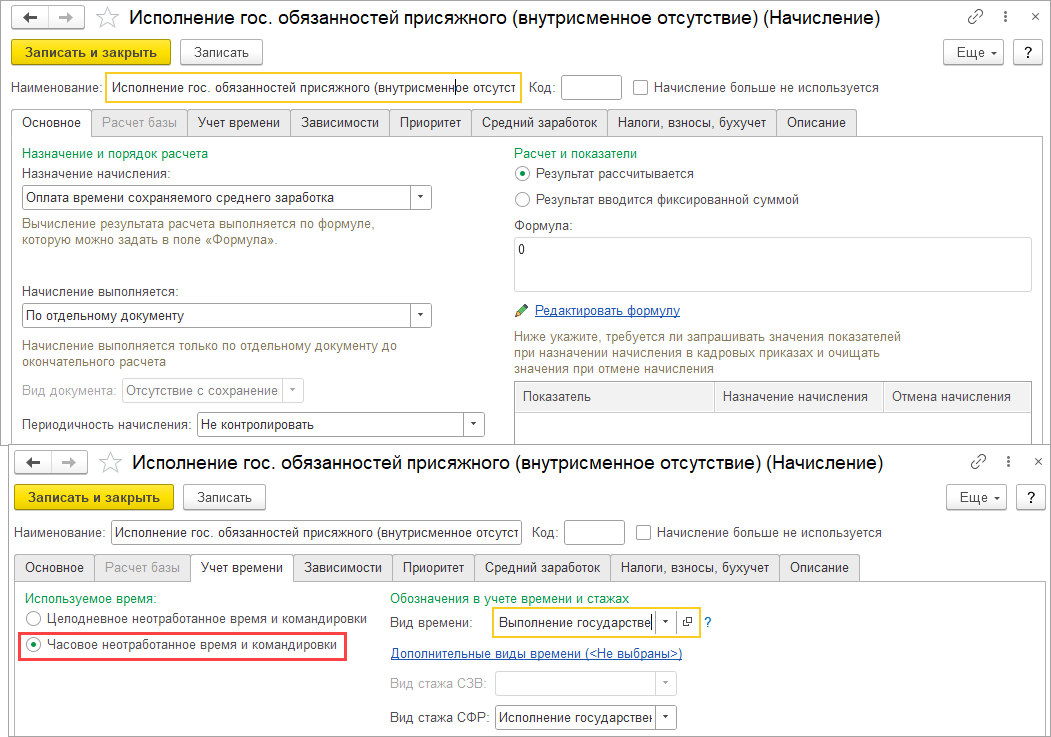
Task: Click the favorites star in the upper form
Action: pos(109,18)
